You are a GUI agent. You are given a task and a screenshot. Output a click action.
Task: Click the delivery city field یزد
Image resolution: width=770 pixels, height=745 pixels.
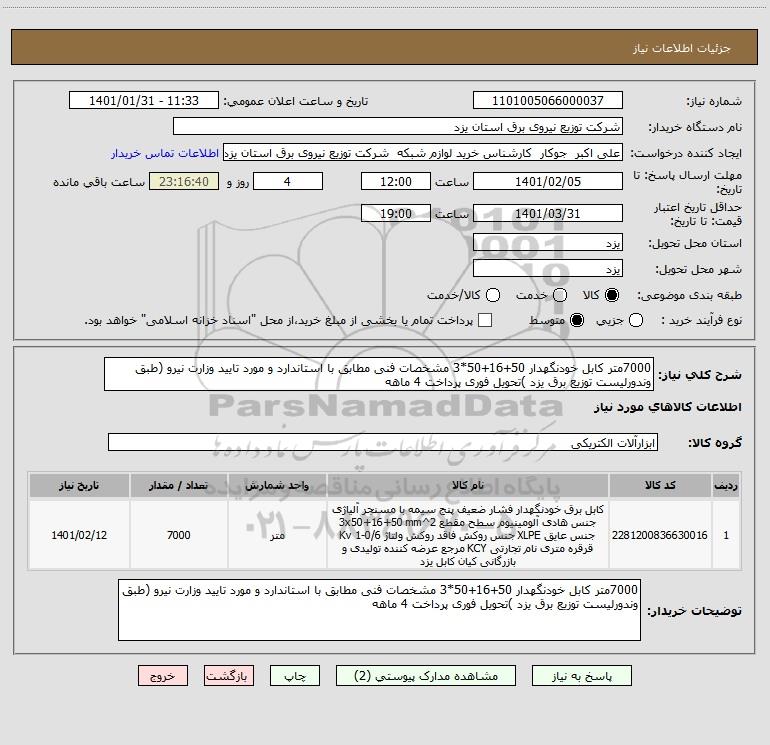click(548, 269)
